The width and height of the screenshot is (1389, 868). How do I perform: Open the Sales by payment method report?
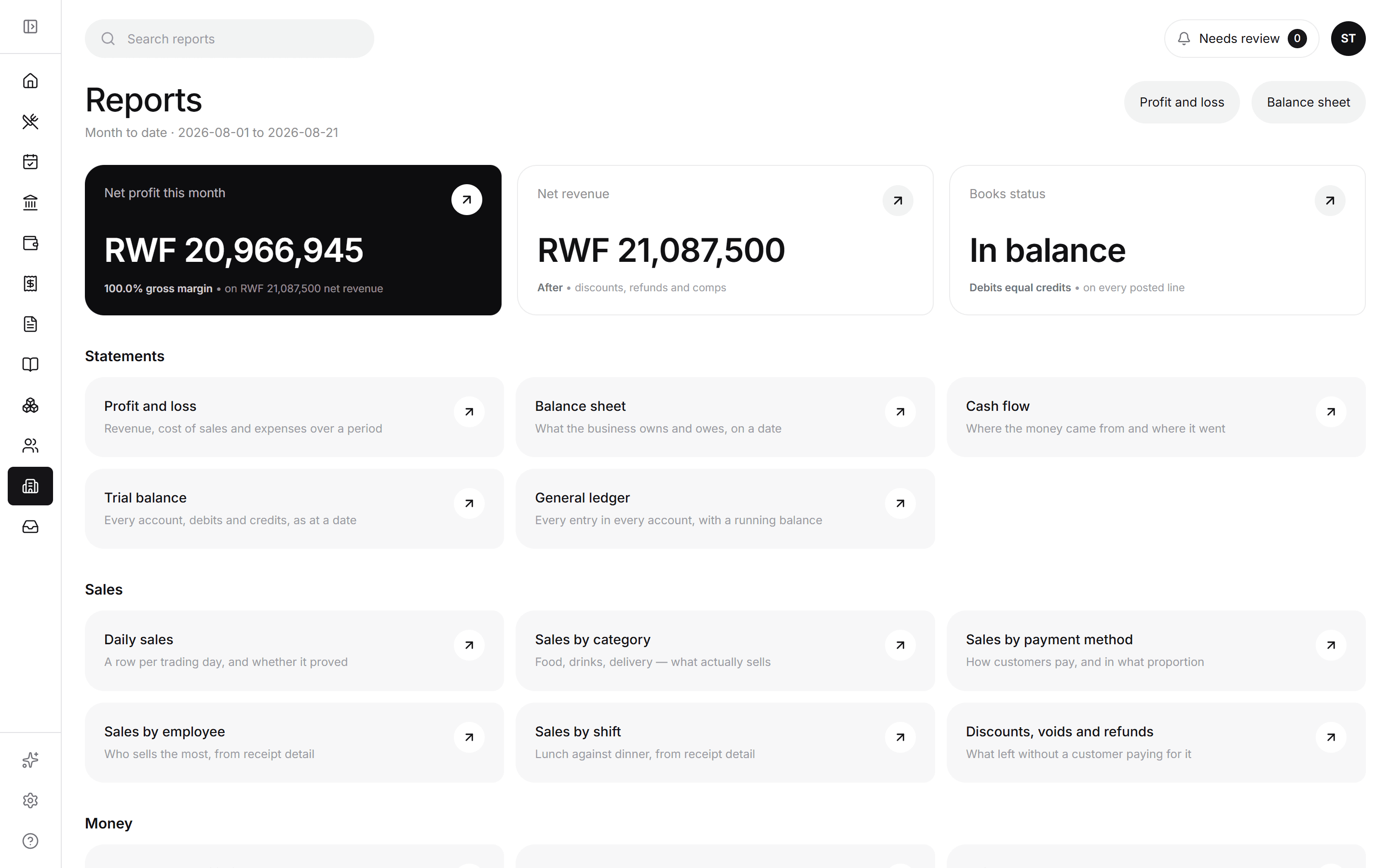(x=1156, y=651)
